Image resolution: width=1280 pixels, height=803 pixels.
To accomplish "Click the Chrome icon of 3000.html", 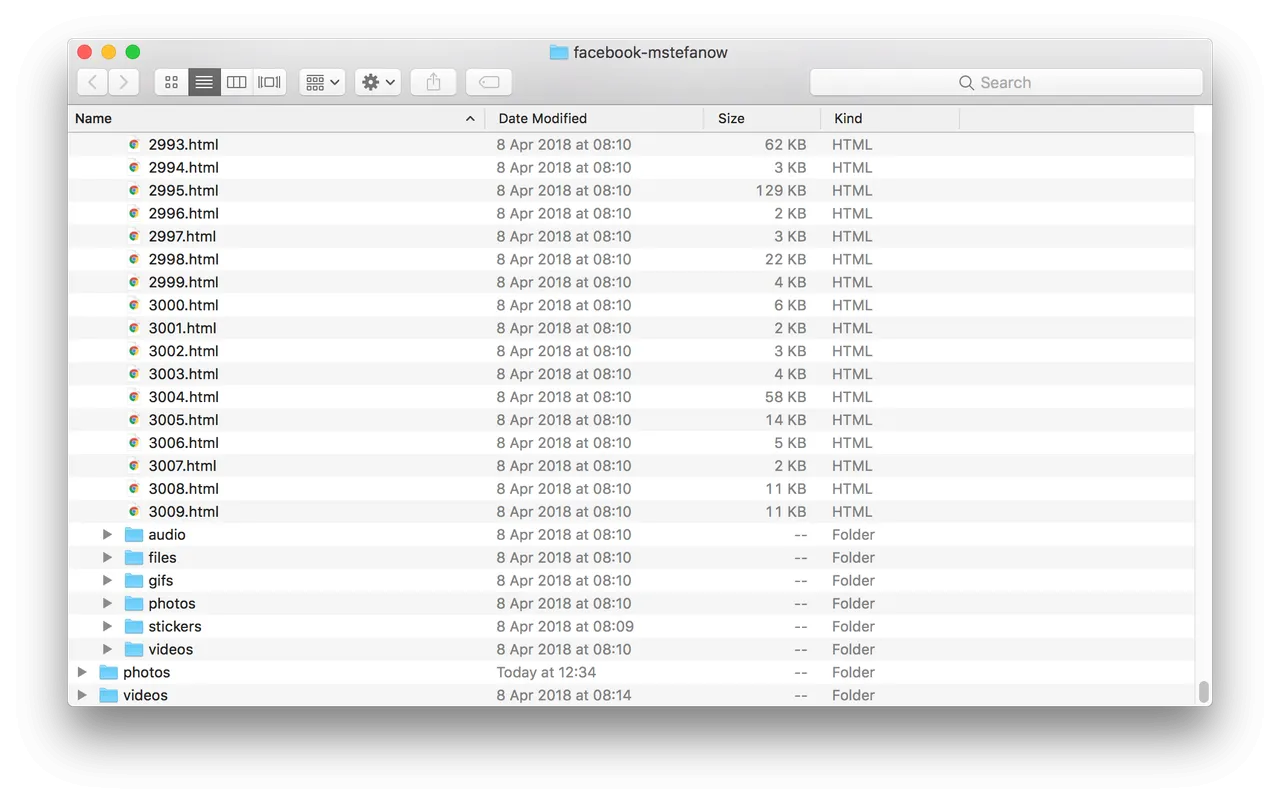I will pyautogui.click(x=134, y=305).
